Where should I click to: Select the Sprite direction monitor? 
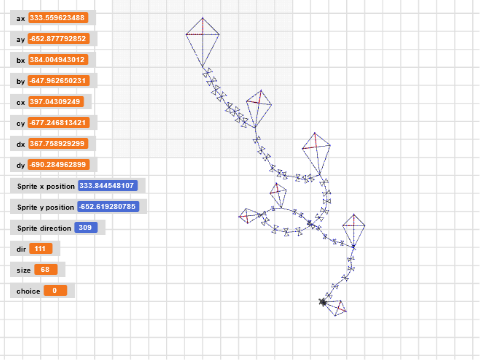pos(58,228)
